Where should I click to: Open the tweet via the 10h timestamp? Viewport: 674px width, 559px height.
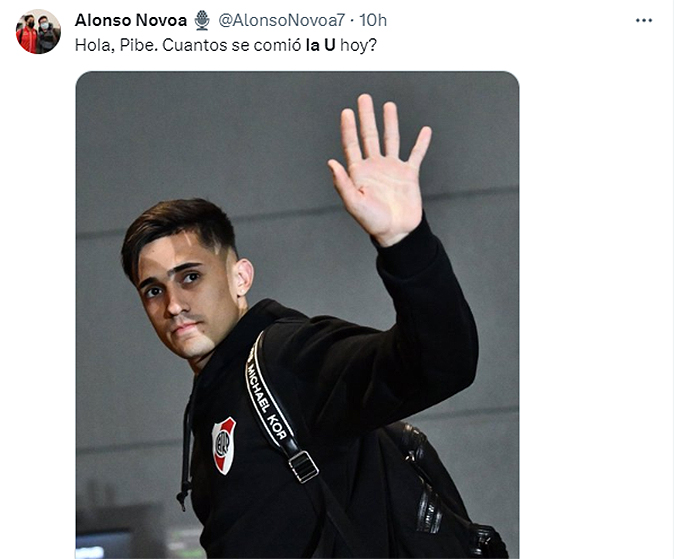point(373,20)
